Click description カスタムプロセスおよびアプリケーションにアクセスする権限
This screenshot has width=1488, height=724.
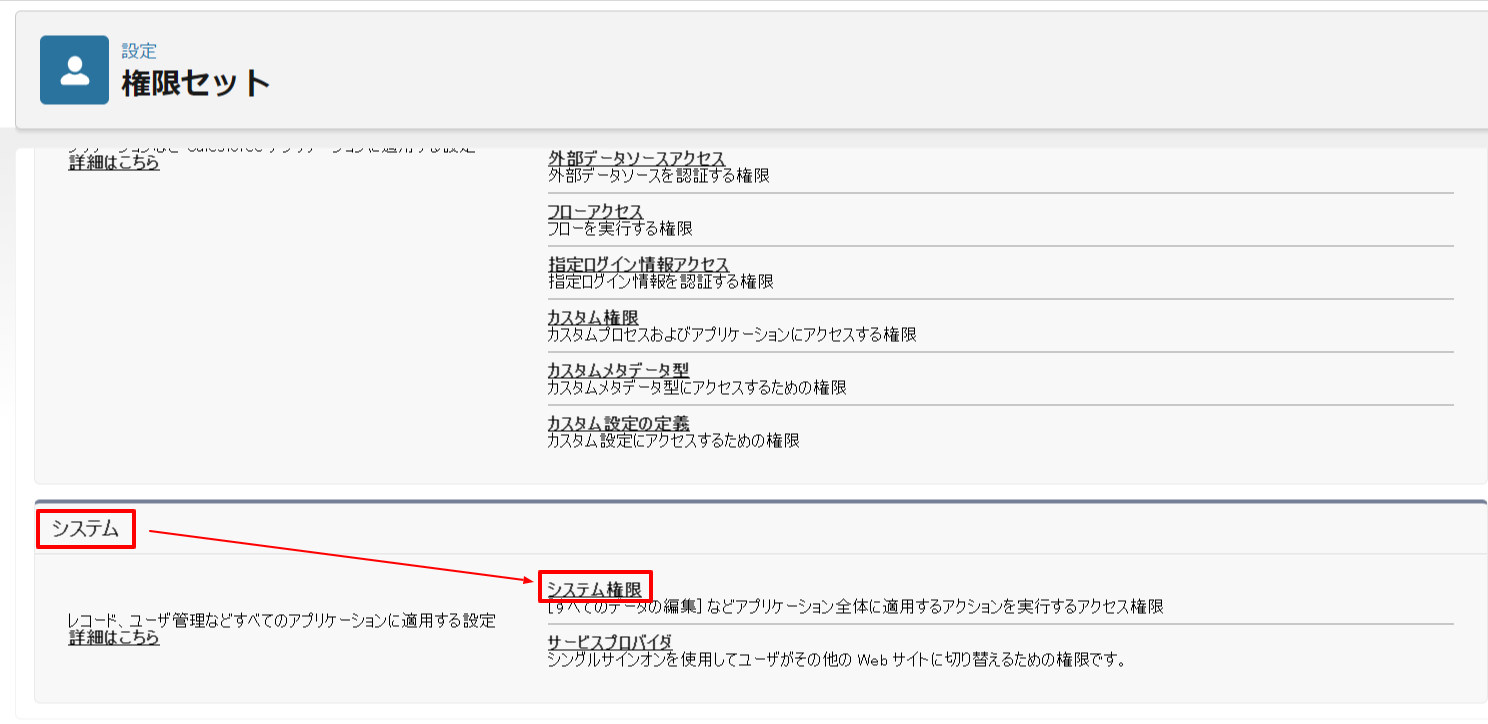[x=732, y=335]
